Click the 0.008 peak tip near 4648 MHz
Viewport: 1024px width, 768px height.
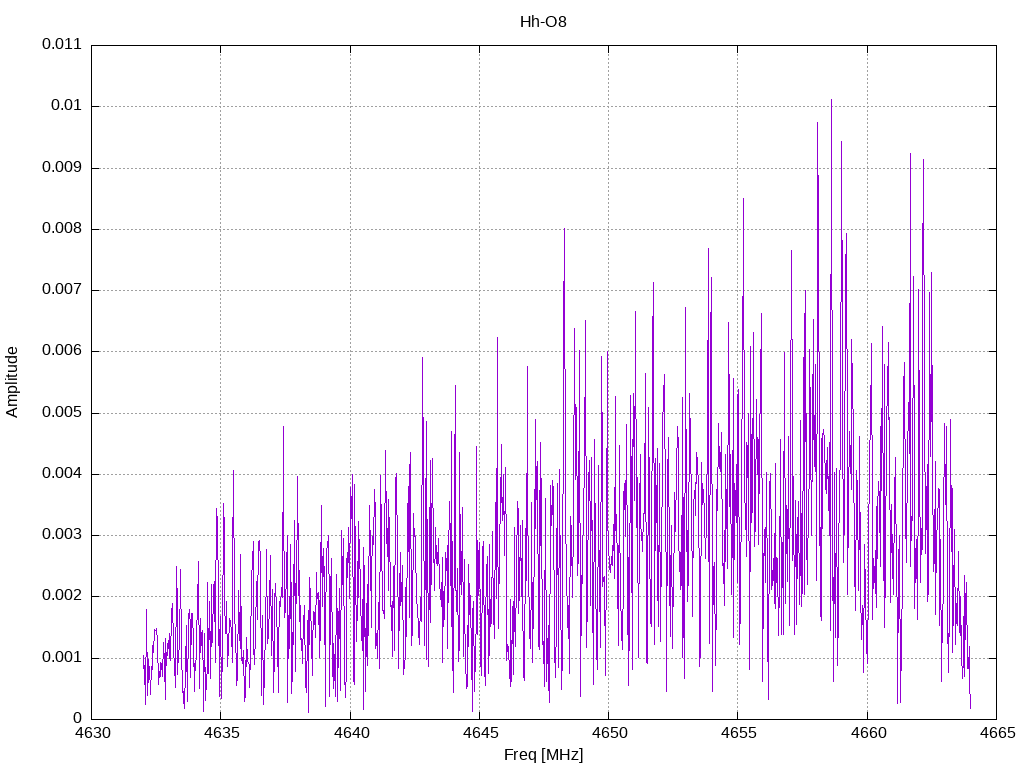tap(564, 229)
